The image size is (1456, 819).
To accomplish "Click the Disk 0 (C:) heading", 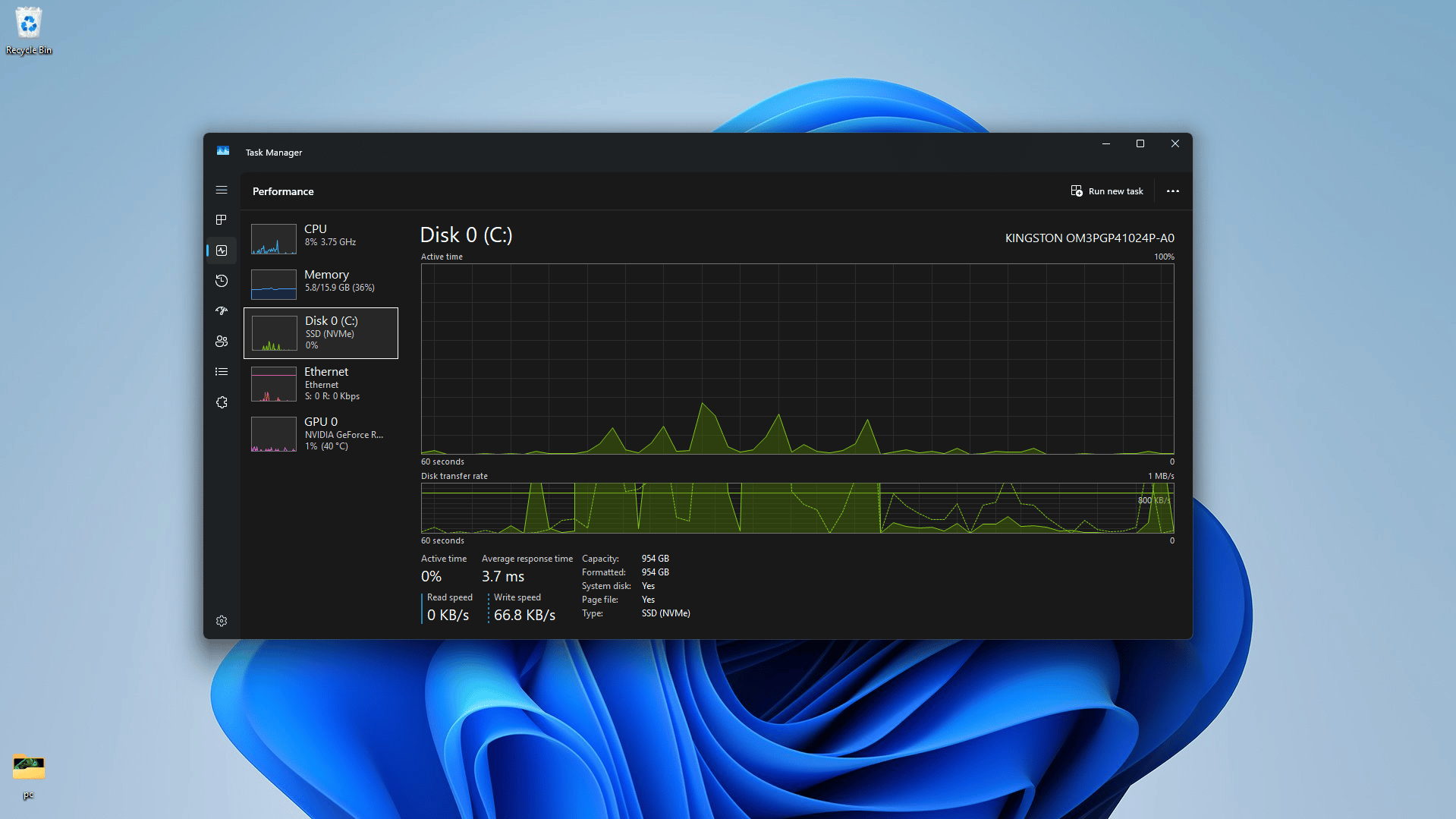I will click(467, 235).
